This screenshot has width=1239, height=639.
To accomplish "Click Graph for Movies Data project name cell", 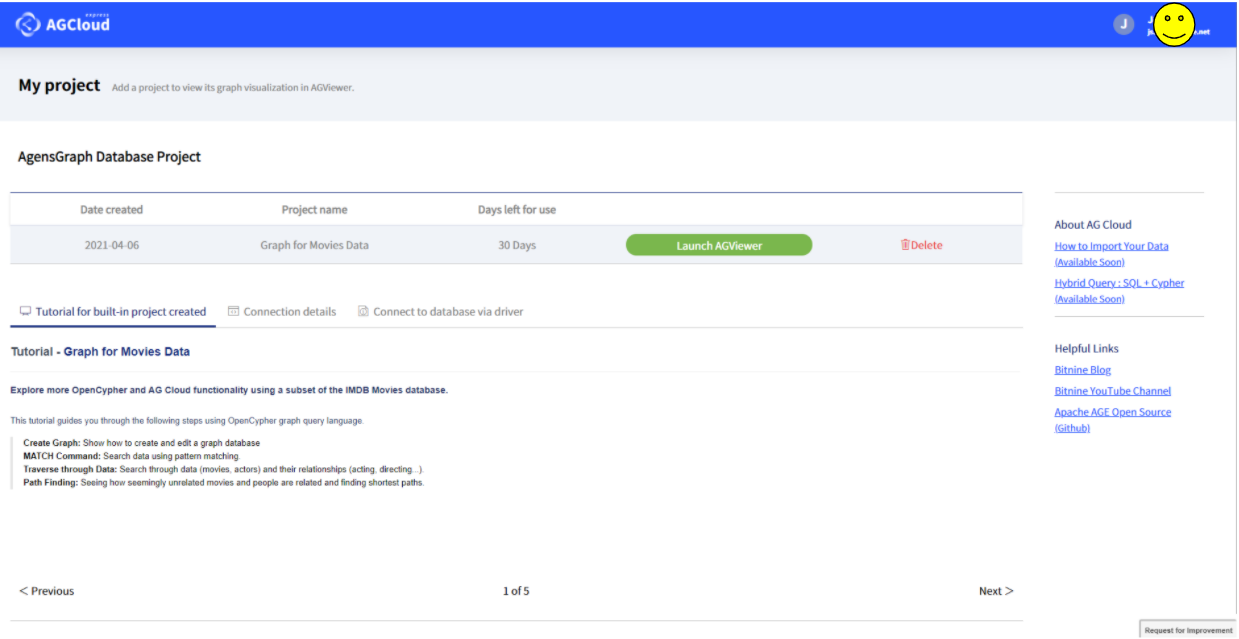I will pyautogui.click(x=314, y=245).
